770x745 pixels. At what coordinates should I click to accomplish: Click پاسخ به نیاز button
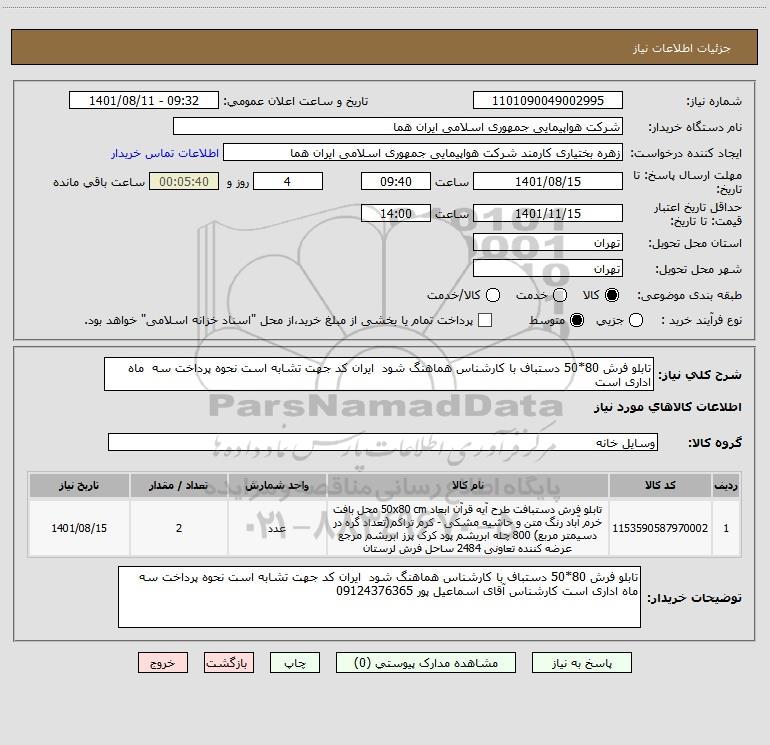(x=581, y=663)
